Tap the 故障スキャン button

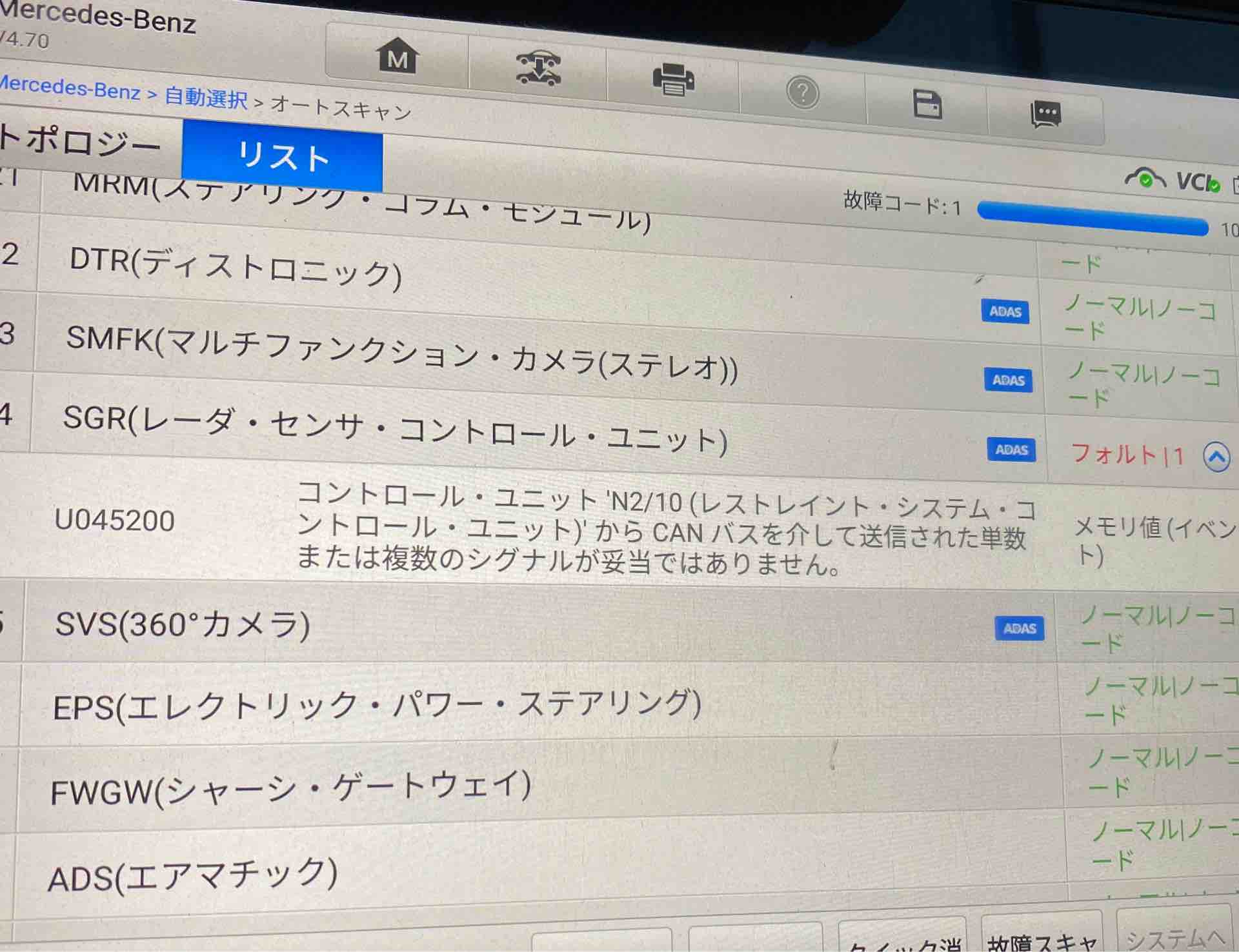pyautogui.click(x=1042, y=933)
